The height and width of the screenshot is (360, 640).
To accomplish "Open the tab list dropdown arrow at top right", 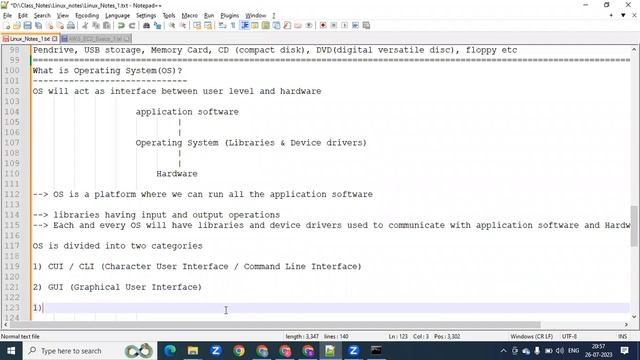I will pyautogui.click(x=623, y=16).
